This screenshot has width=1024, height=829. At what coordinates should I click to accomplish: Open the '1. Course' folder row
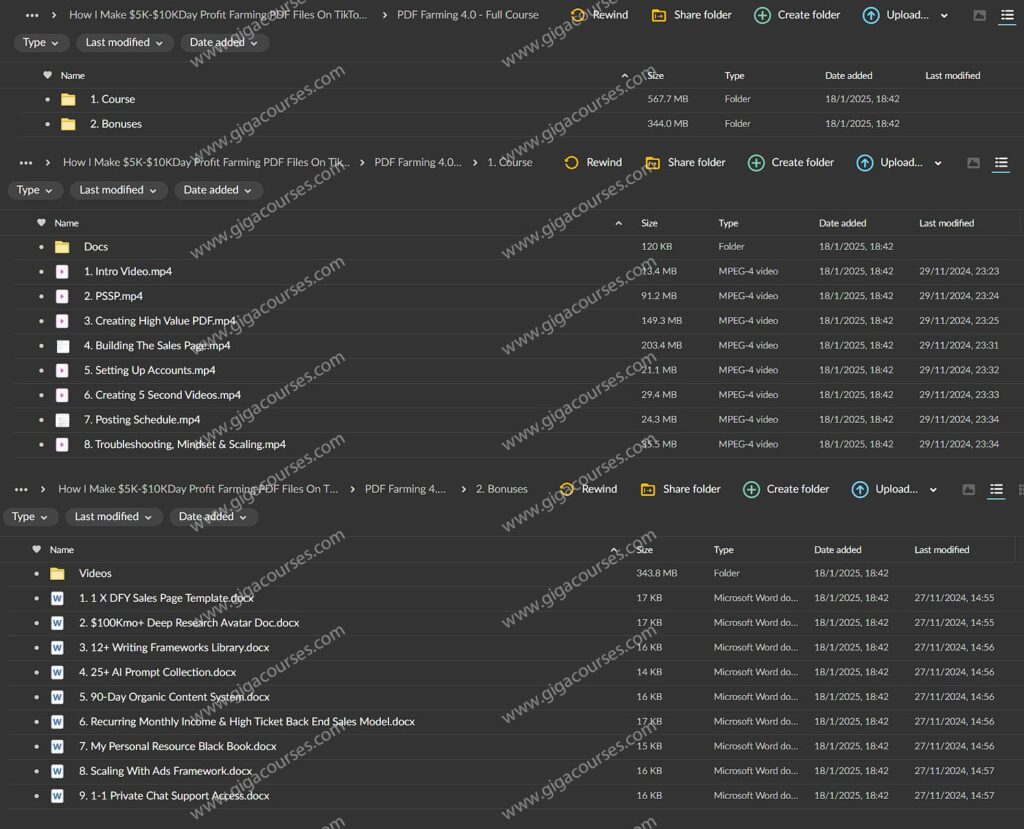112,100
